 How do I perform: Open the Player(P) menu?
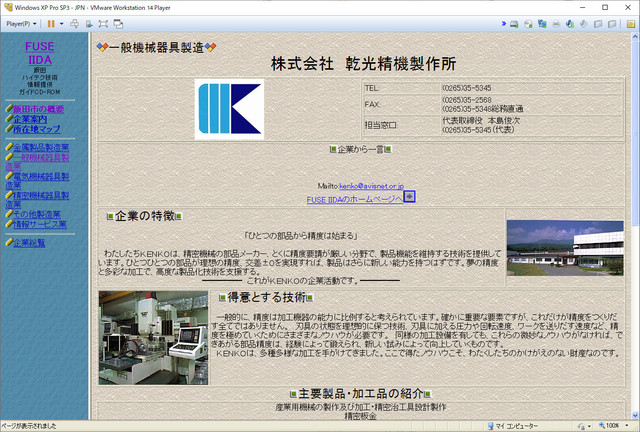pos(21,24)
